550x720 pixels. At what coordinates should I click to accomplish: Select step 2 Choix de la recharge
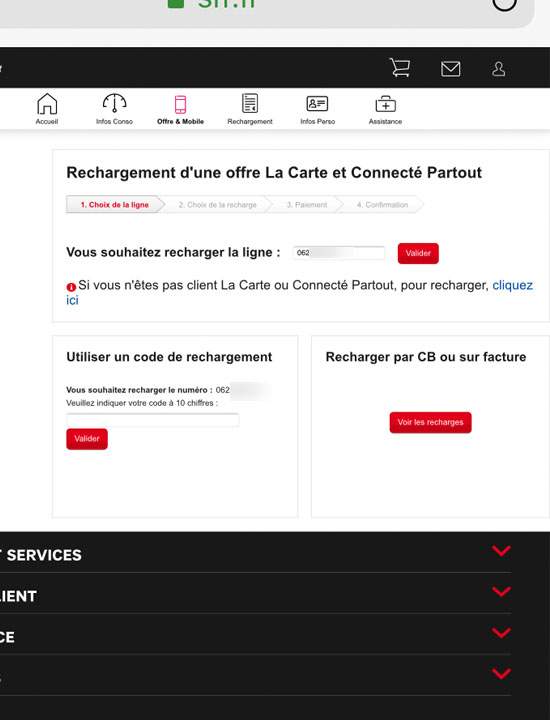218,205
